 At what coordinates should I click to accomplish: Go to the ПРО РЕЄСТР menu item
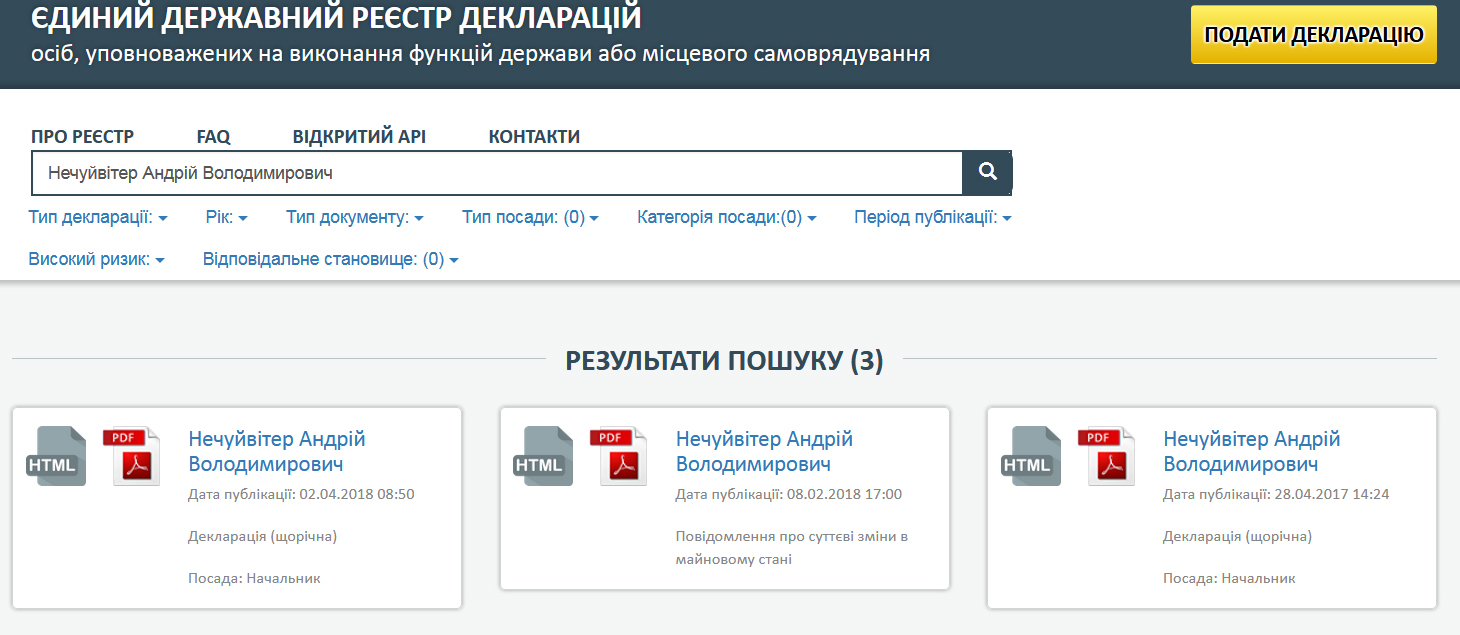pos(82,137)
